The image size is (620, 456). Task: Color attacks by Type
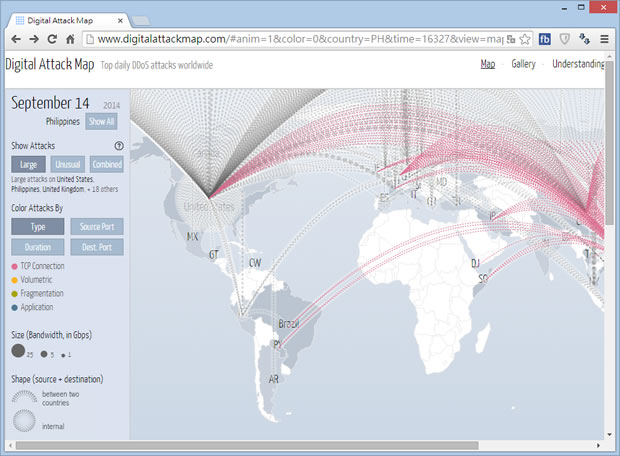point(38,227)
